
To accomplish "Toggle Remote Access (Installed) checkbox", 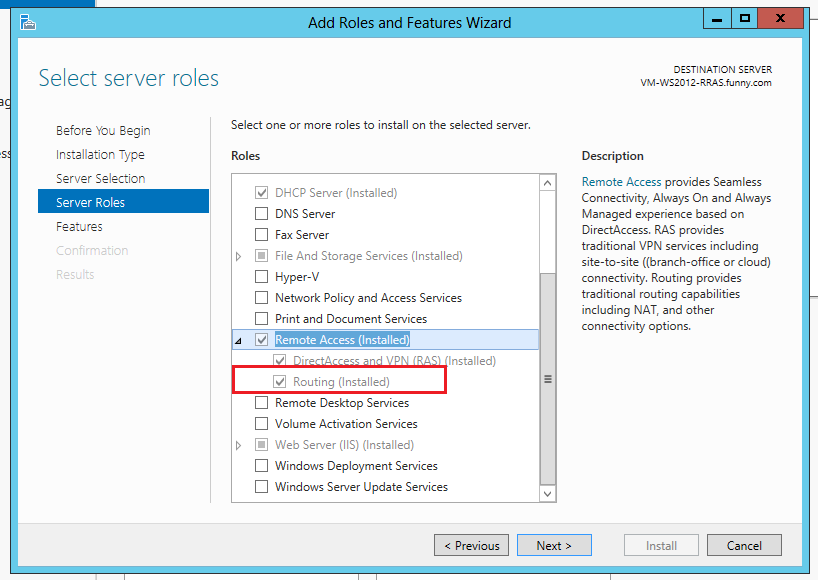I will pyautogui.click(x=261, y=340).
